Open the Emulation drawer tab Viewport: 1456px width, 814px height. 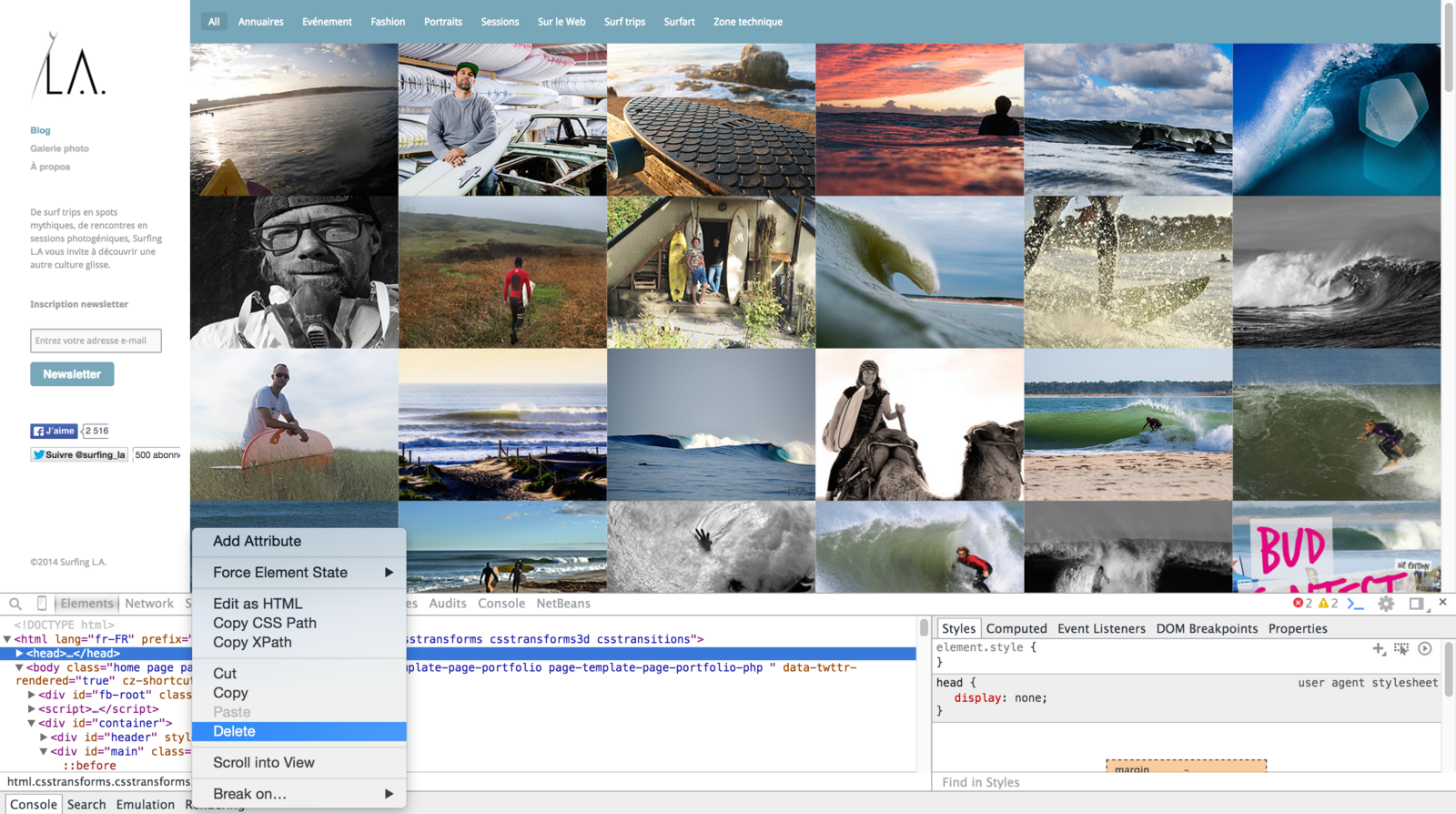[146, 805]
